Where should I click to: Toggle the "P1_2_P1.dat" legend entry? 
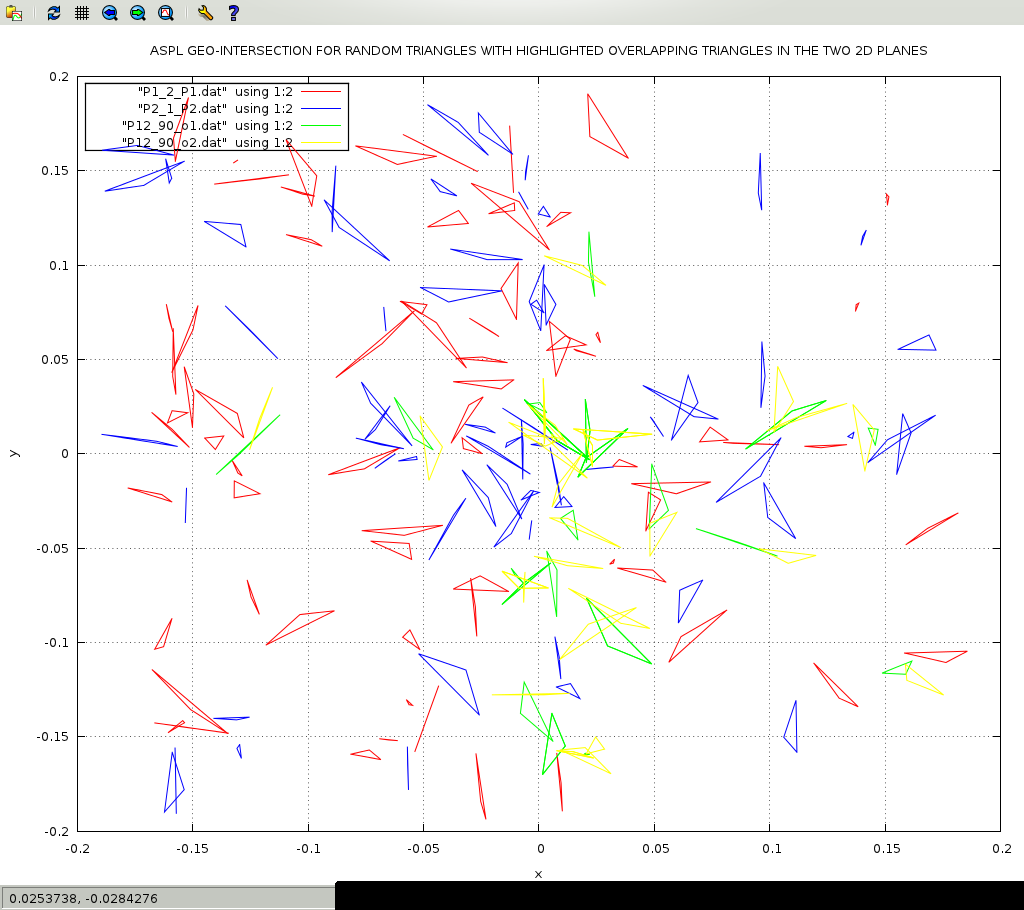click(x=214, y=91)
